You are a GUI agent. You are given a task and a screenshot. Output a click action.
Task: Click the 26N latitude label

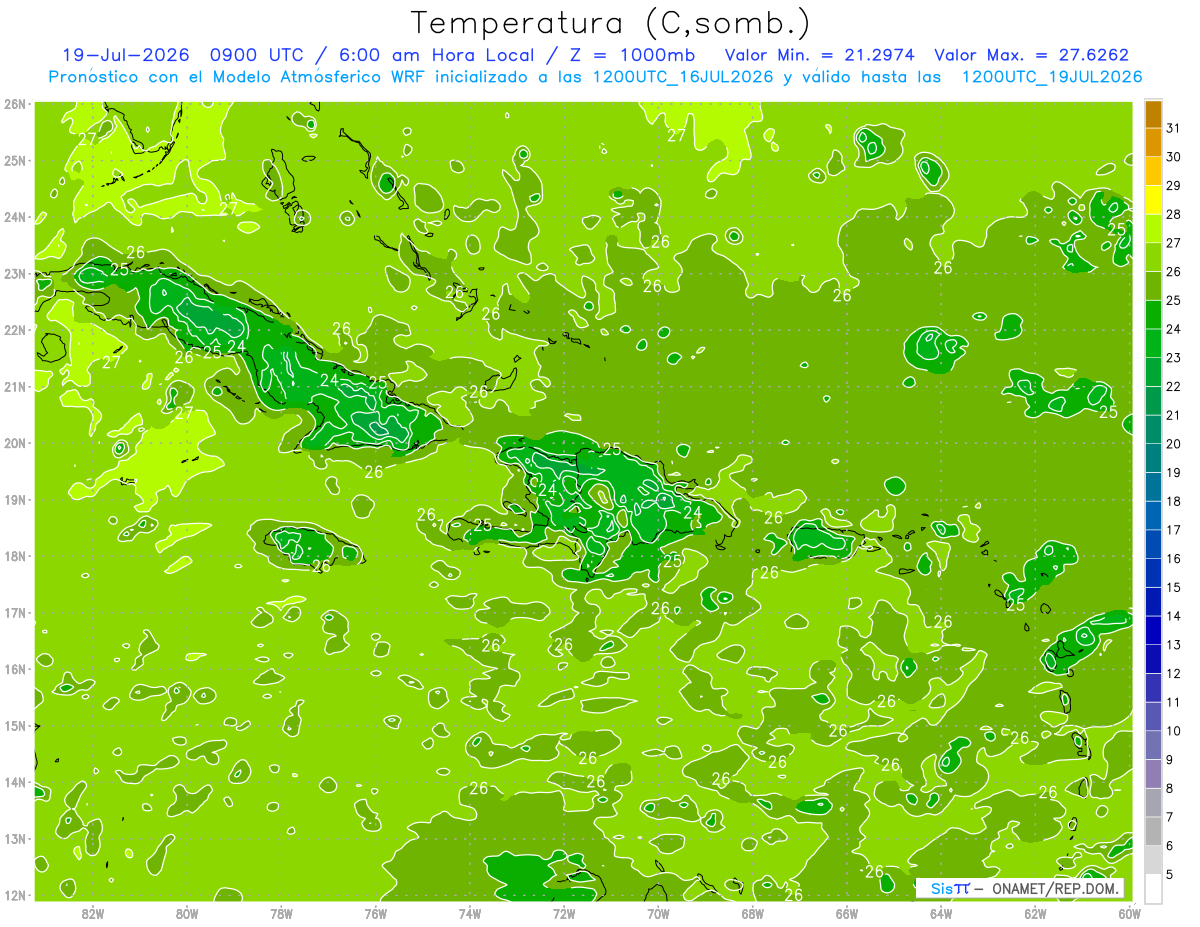tap(15, 103)
